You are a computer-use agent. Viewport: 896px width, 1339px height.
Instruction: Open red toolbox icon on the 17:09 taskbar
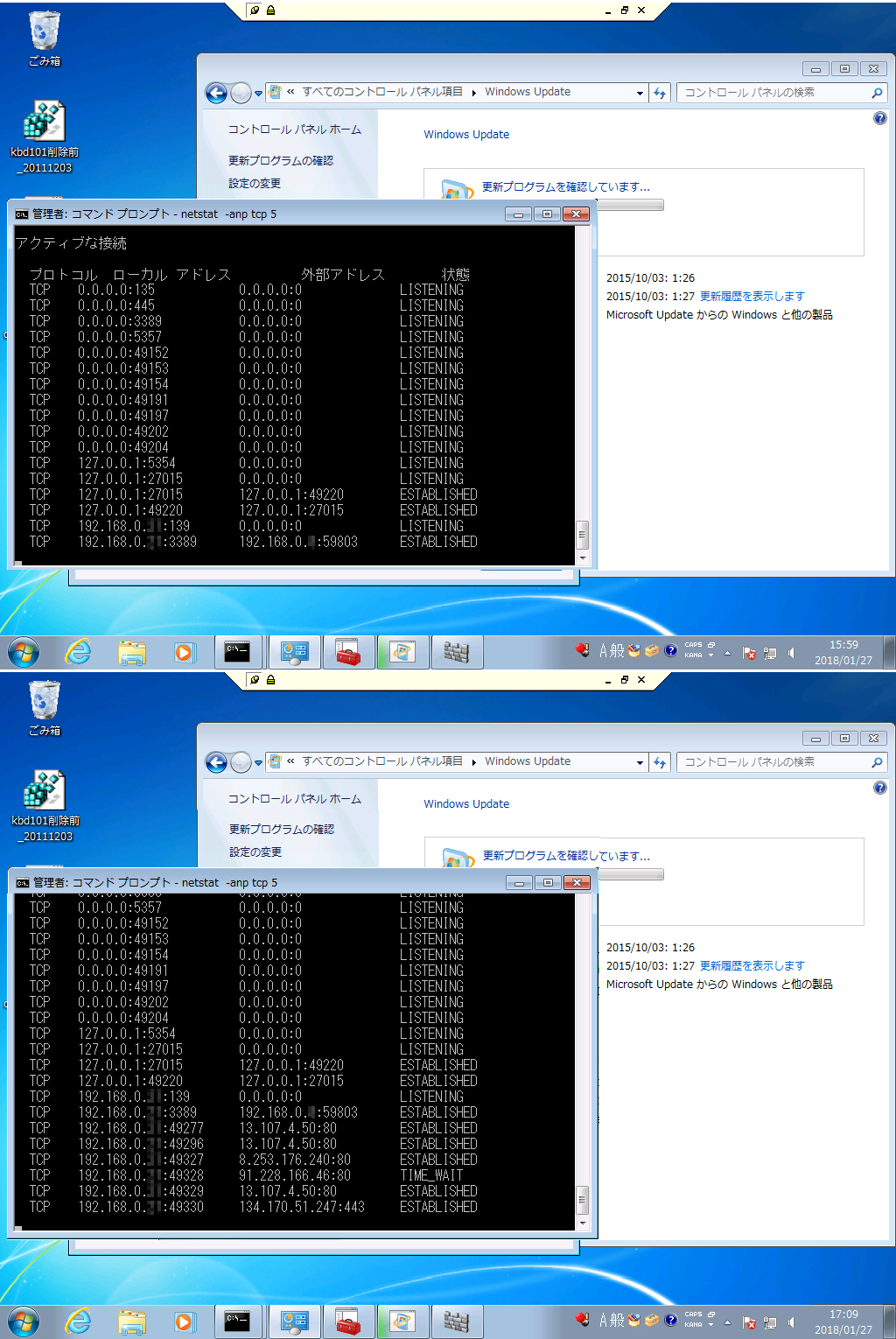[348, 1321]
